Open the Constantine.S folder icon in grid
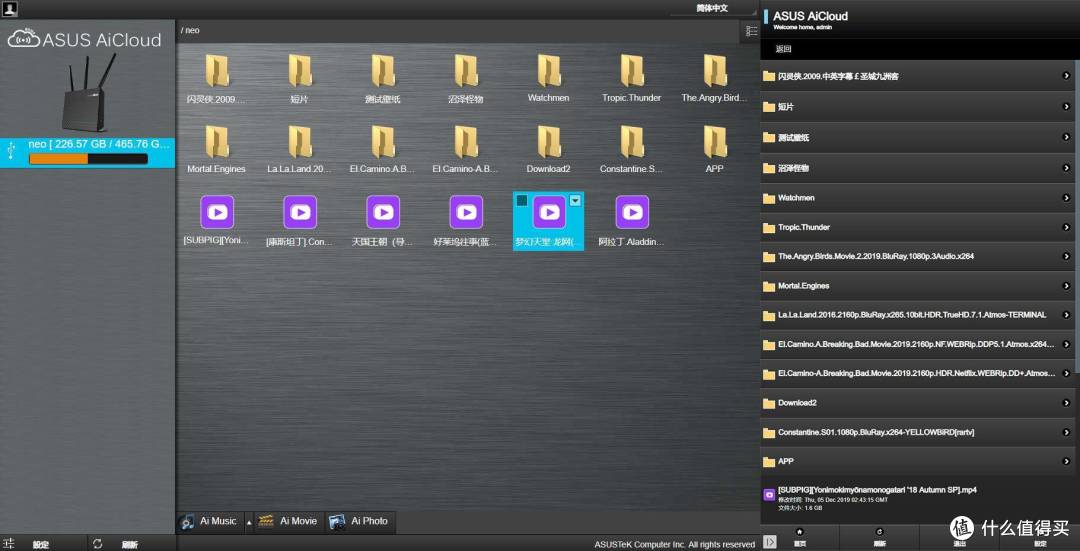Image resolution: width=1080 pixels, height=551 pixels. click(632, 141)
